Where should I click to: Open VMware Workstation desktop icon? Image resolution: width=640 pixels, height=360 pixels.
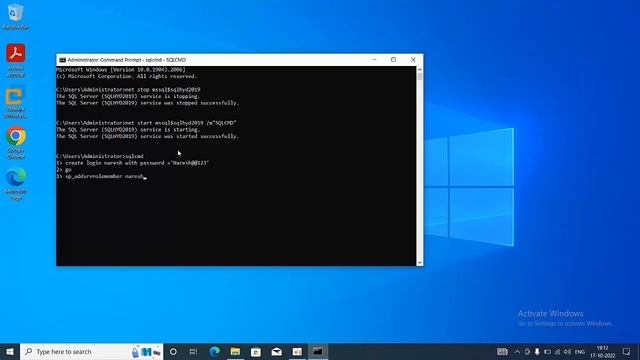(16, 102)
